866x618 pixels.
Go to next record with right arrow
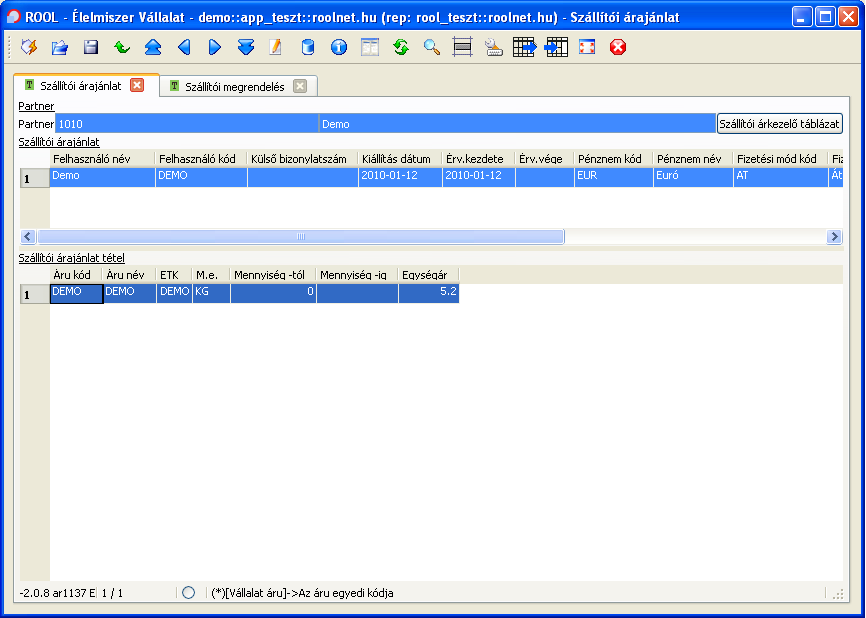215,47
